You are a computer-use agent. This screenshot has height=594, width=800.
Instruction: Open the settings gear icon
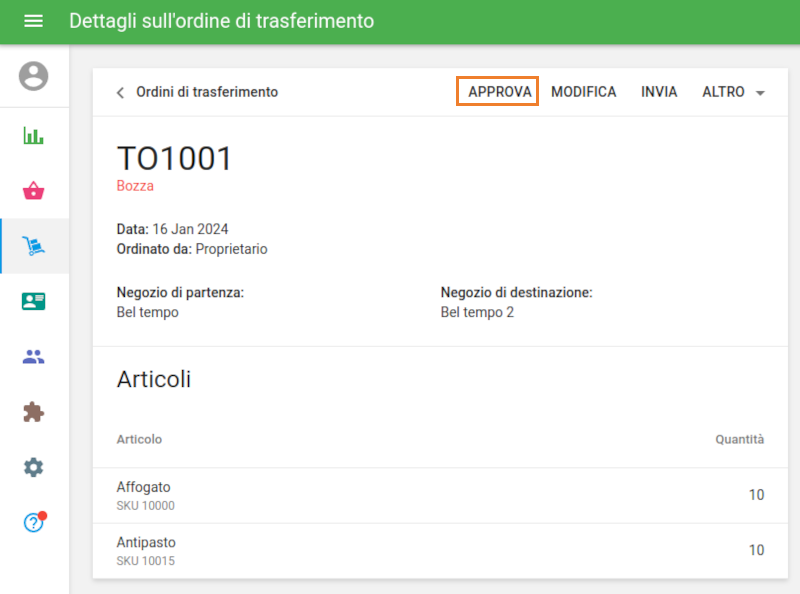point(33,467)
